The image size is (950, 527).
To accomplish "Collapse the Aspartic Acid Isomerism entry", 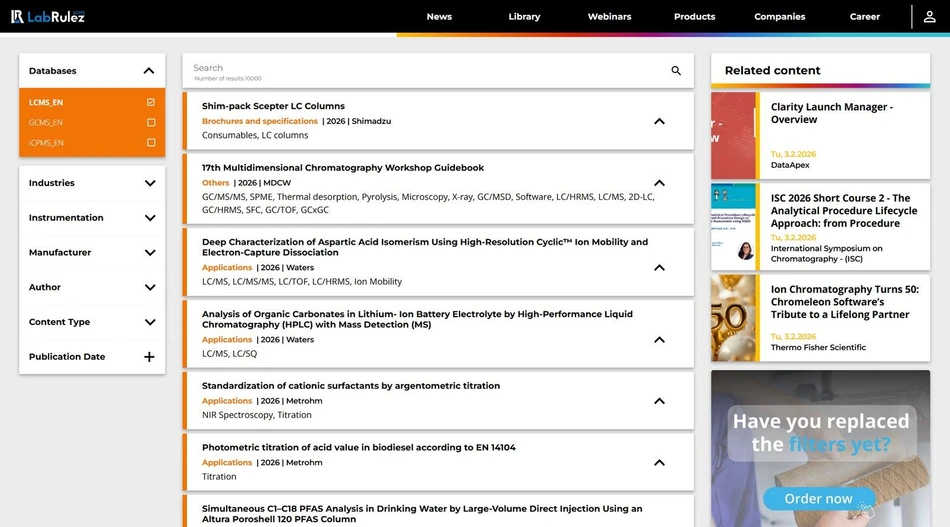I will (x=659, y=268).
